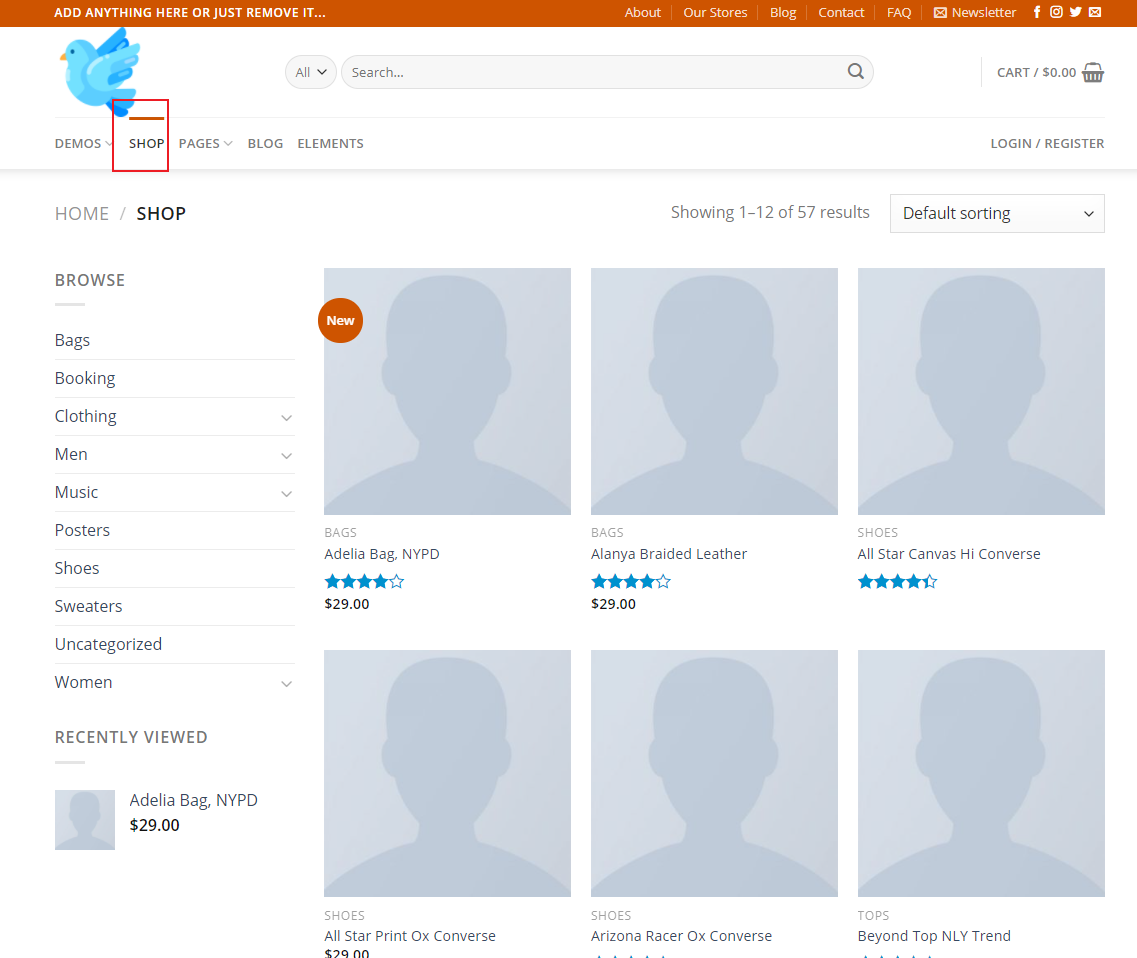Click the Twitter icon in header
This screenshot has height=958, width=1137.
pyautogui.click(x=1075, y=12)
